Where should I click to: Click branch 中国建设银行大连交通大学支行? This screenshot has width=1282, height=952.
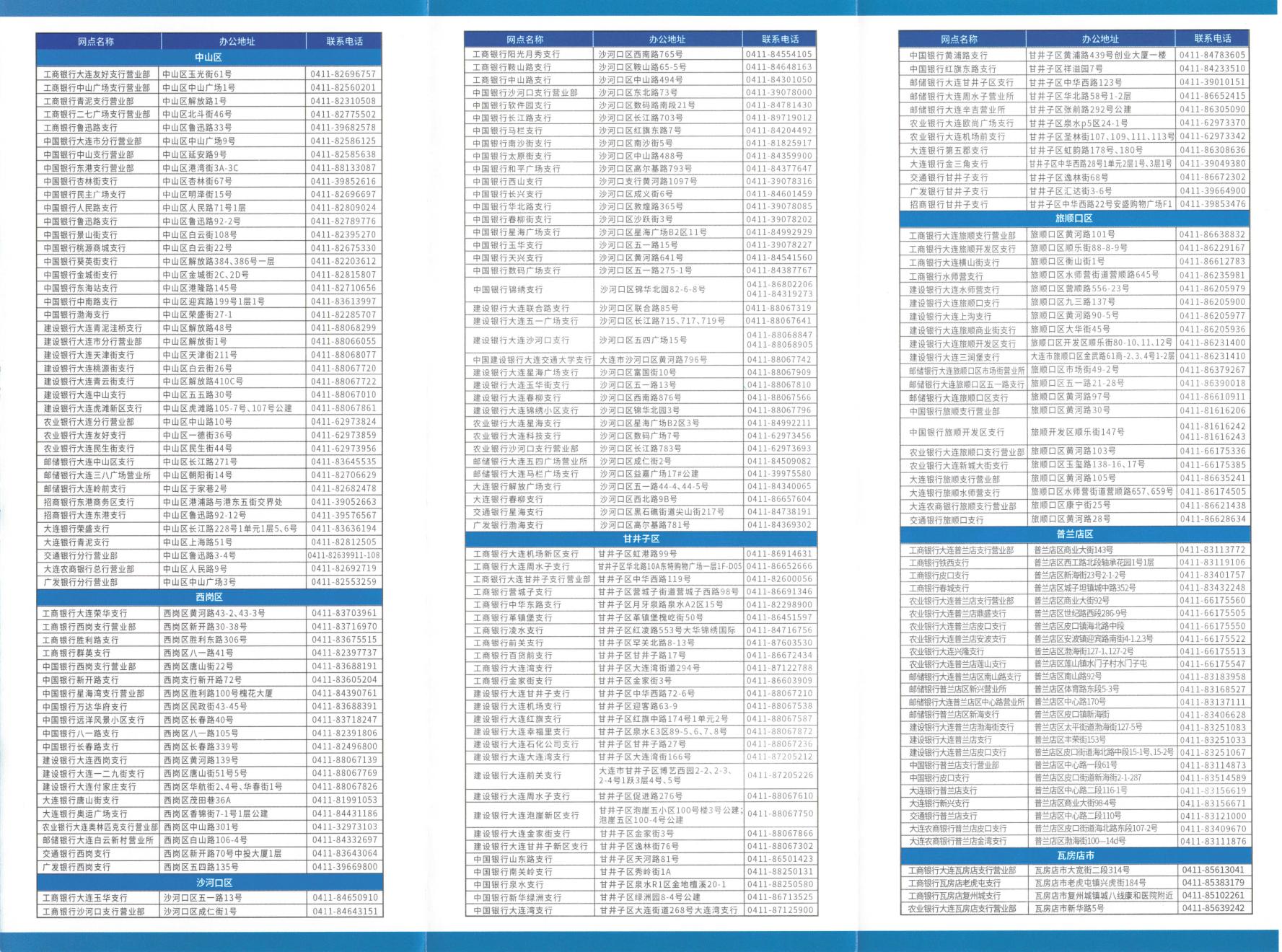pos(532,359)
